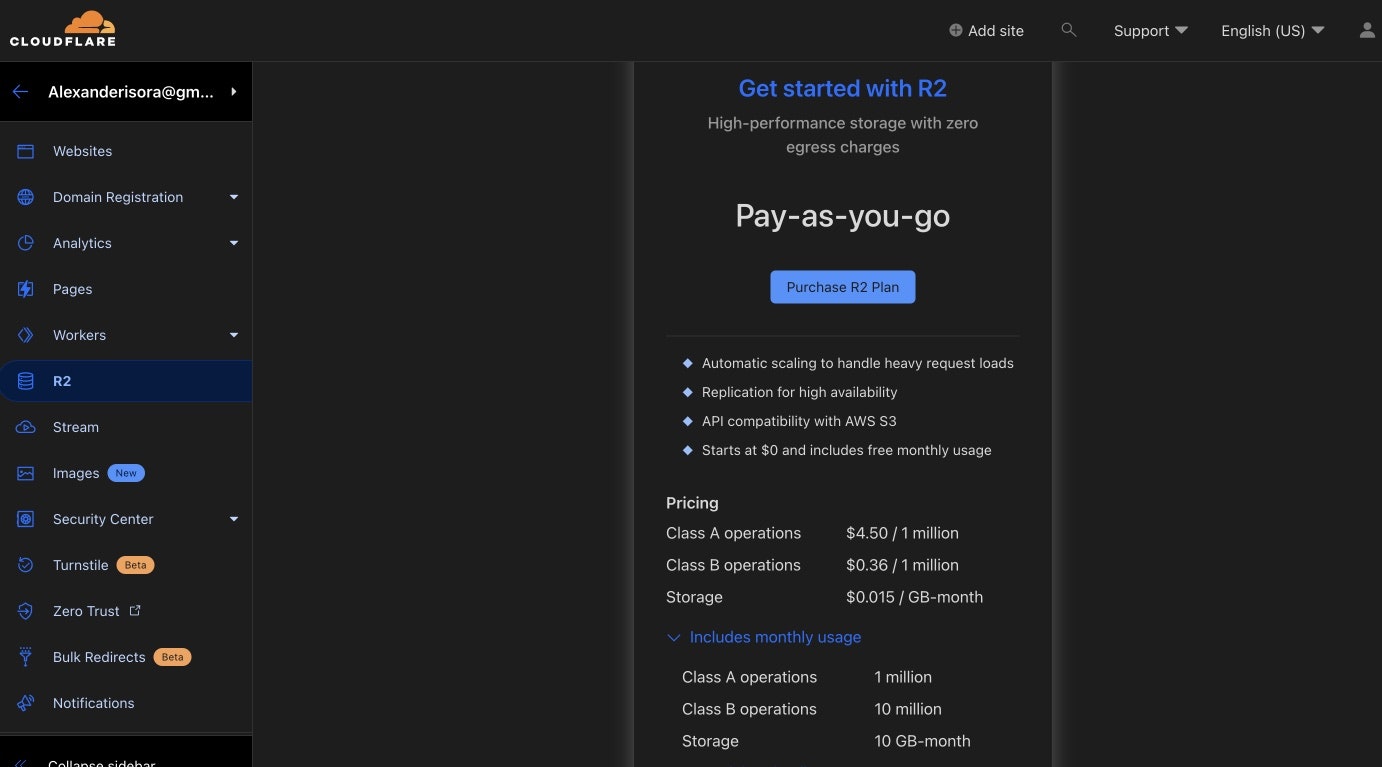1382x767 pixels.
Task: Open the Support dropdown
Action: point(1150,31)
